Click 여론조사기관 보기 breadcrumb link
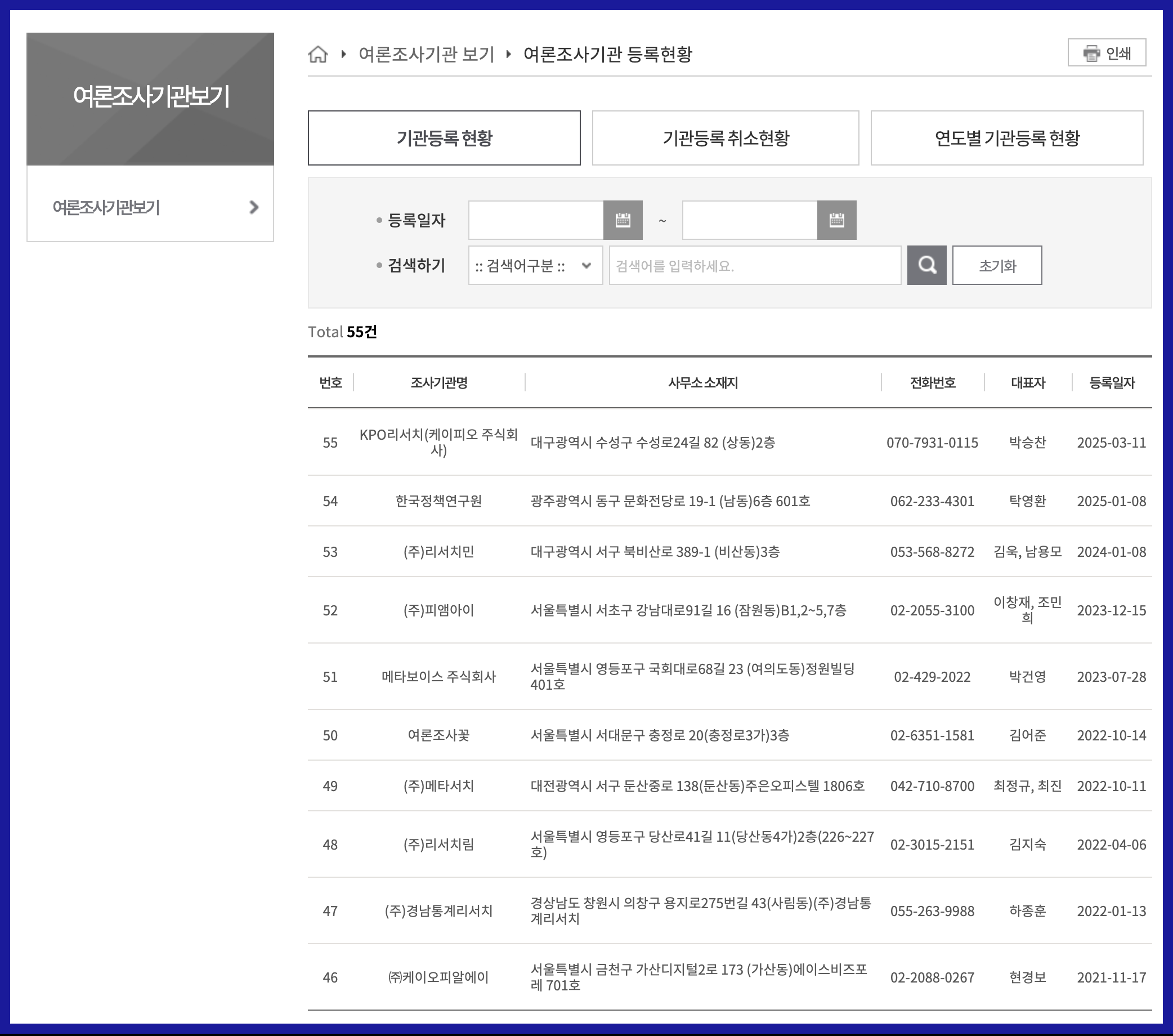 pos(426,54)
